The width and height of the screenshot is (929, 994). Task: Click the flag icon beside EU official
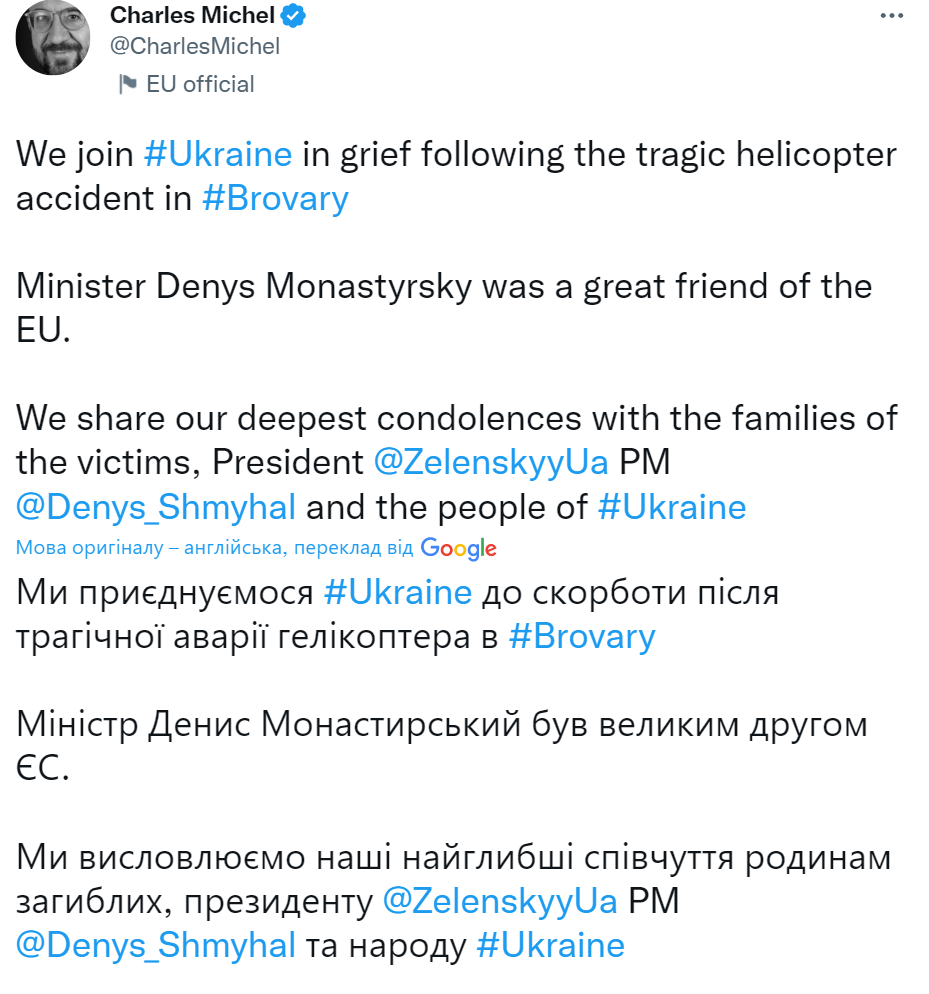127,84
